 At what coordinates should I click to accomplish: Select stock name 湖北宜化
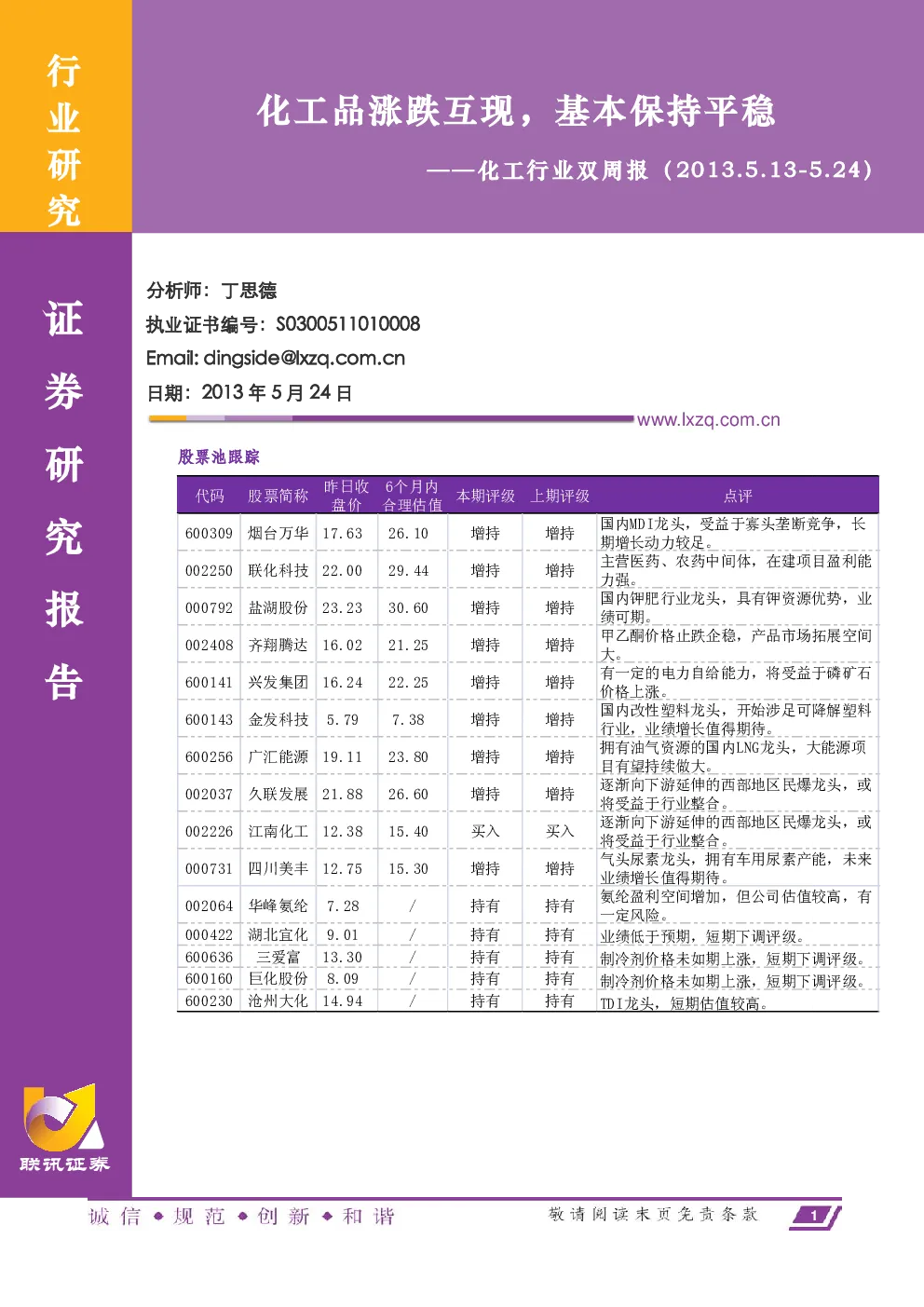click(278, 934)
